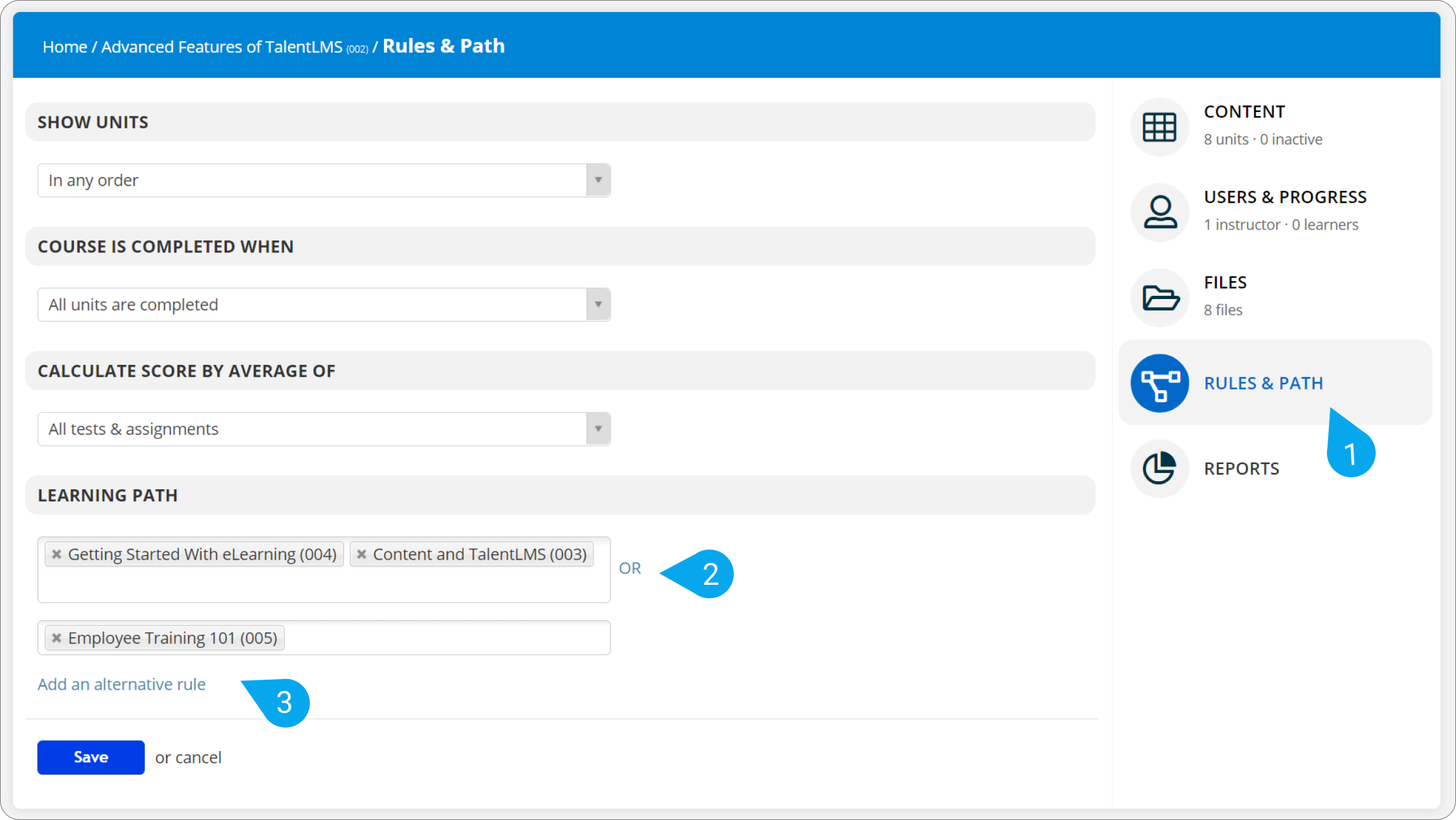Screen dimensions: 1456x820
Task: Select the Rules & Path flowchart icon
Action: 1159,383
